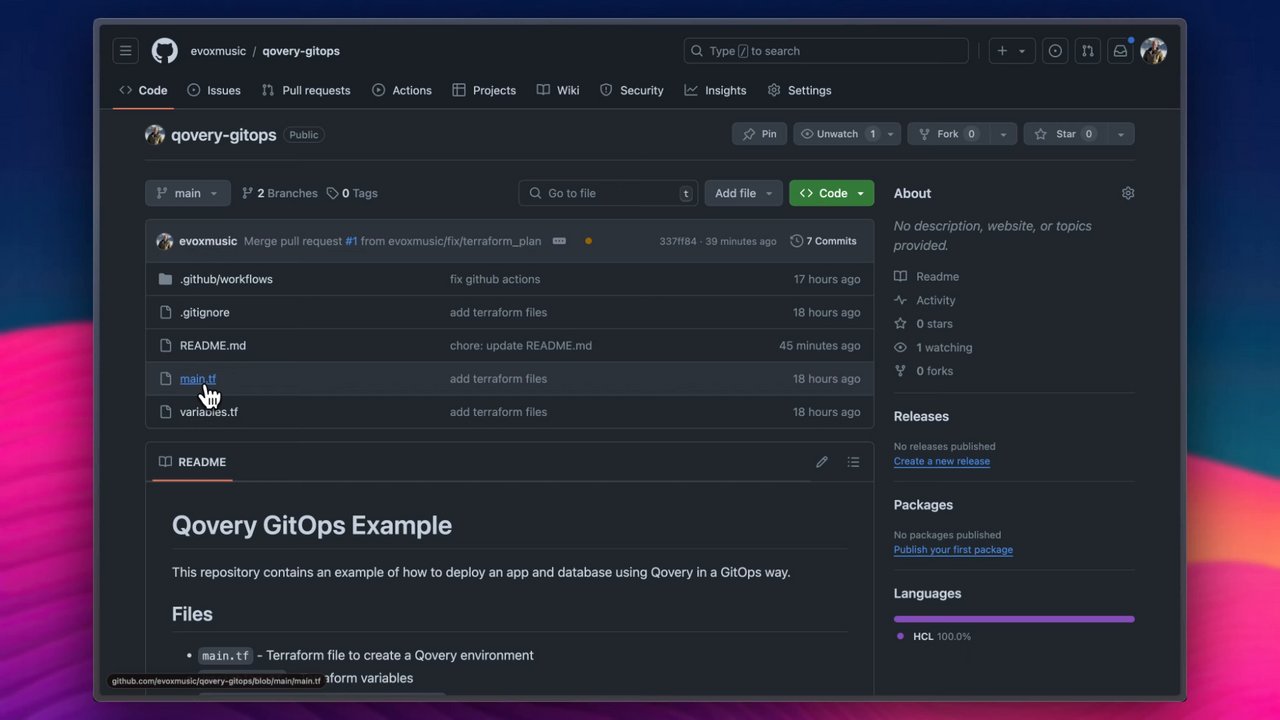The image size is (1280, 720).
Task: Open the repository Settings tab
Action: click(x=800, y=90)
